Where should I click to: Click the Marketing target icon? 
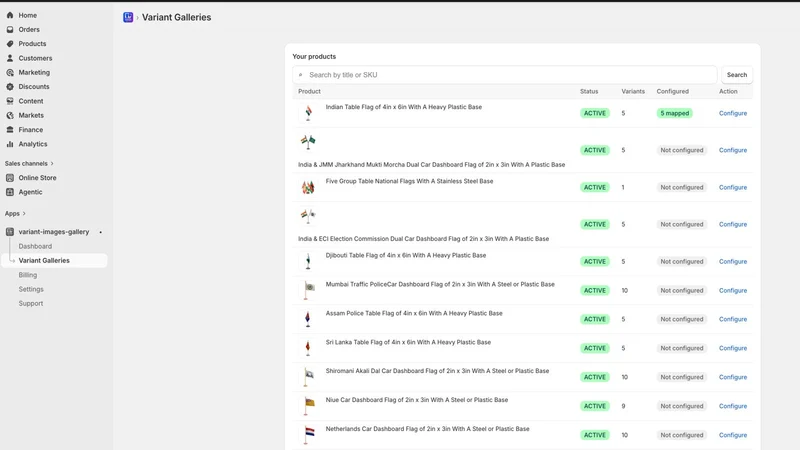tap(10, 72)
